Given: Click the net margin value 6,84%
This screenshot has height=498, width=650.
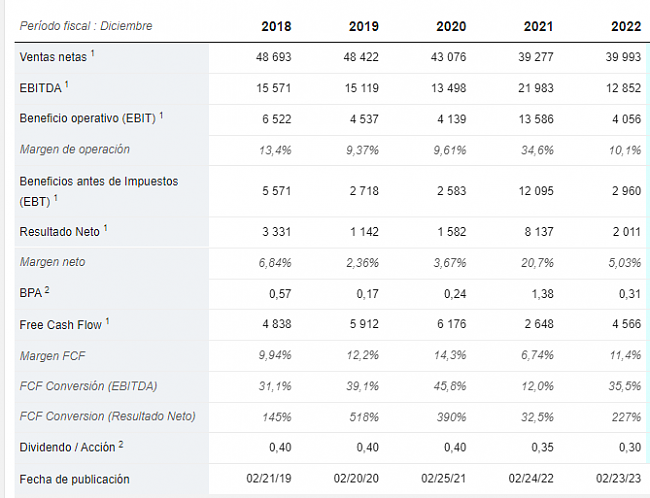Looking at the screenshot, I should click(x=275, y=262).
